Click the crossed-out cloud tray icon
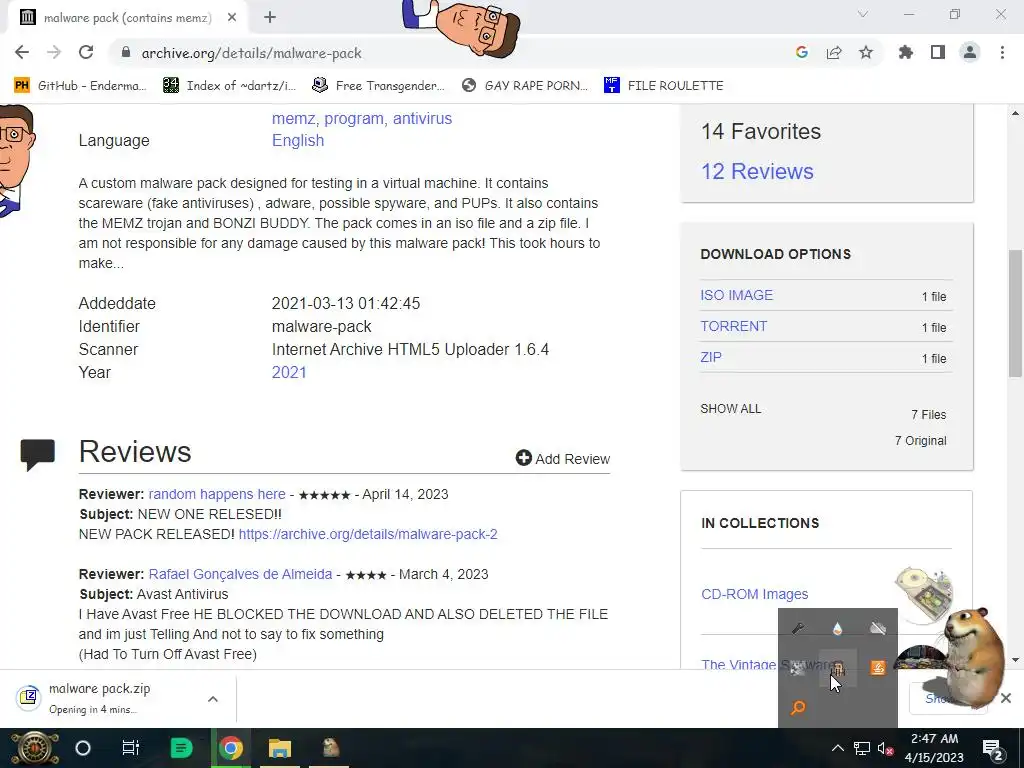This screenshot has width=1024, height=768. point(878,628)
